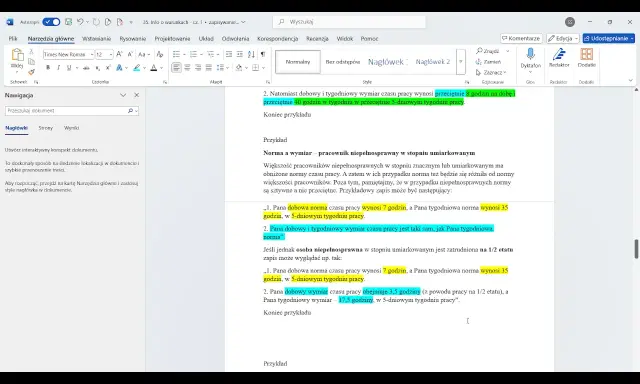
Task: Open line spacing options
Action: [x=220, y=68]
